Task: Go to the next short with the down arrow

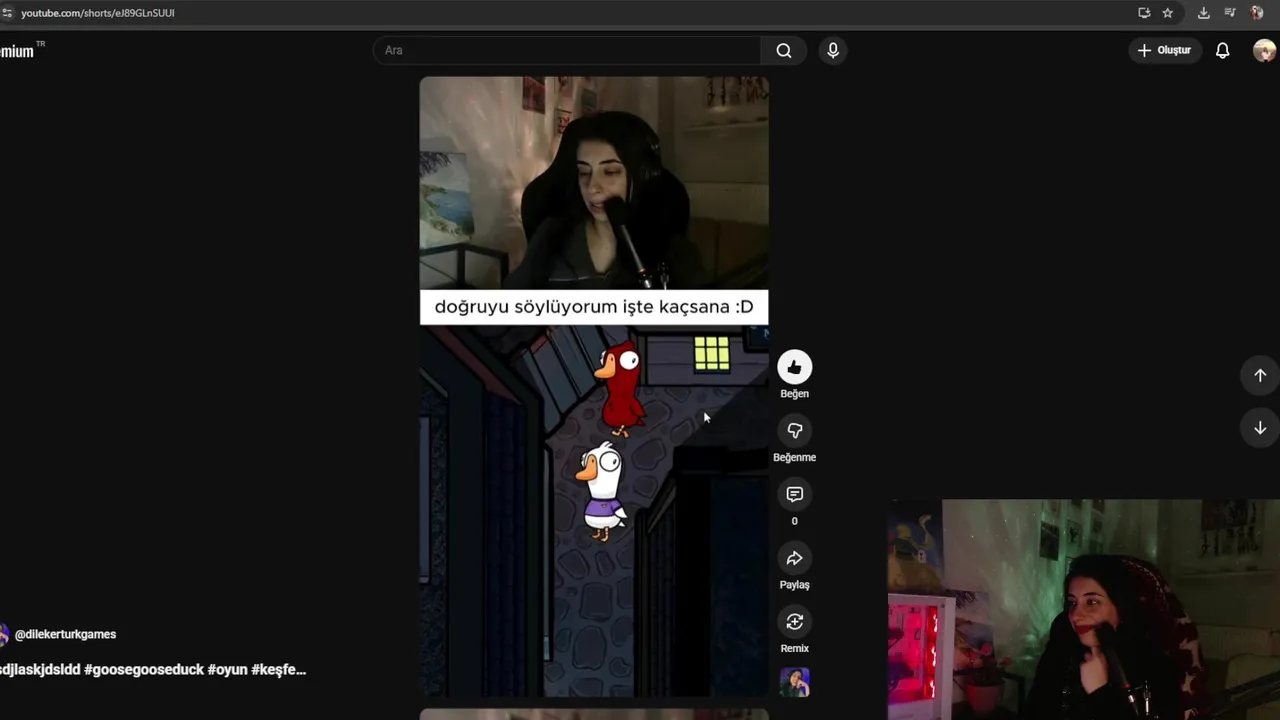Action: (x=1260, y=428)
